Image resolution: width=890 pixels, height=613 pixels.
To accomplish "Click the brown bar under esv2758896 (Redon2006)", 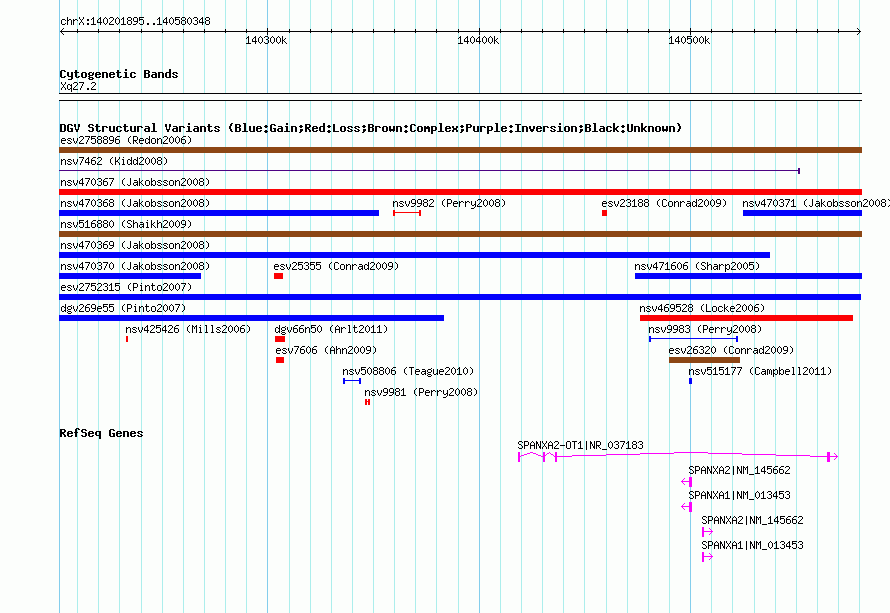I will tap(460, 150).
